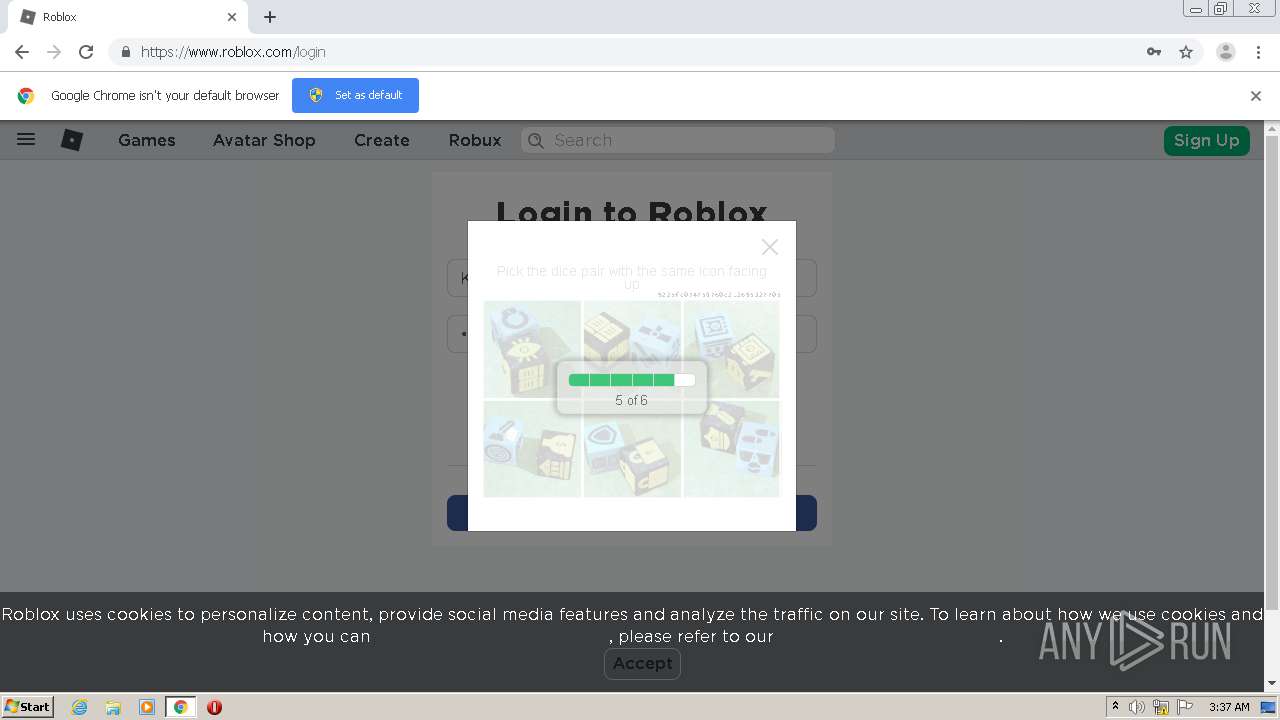Open Windows Explorer folder from taskbar
The height and width of the screenshot is (720, 1280).
pos(113,707)
